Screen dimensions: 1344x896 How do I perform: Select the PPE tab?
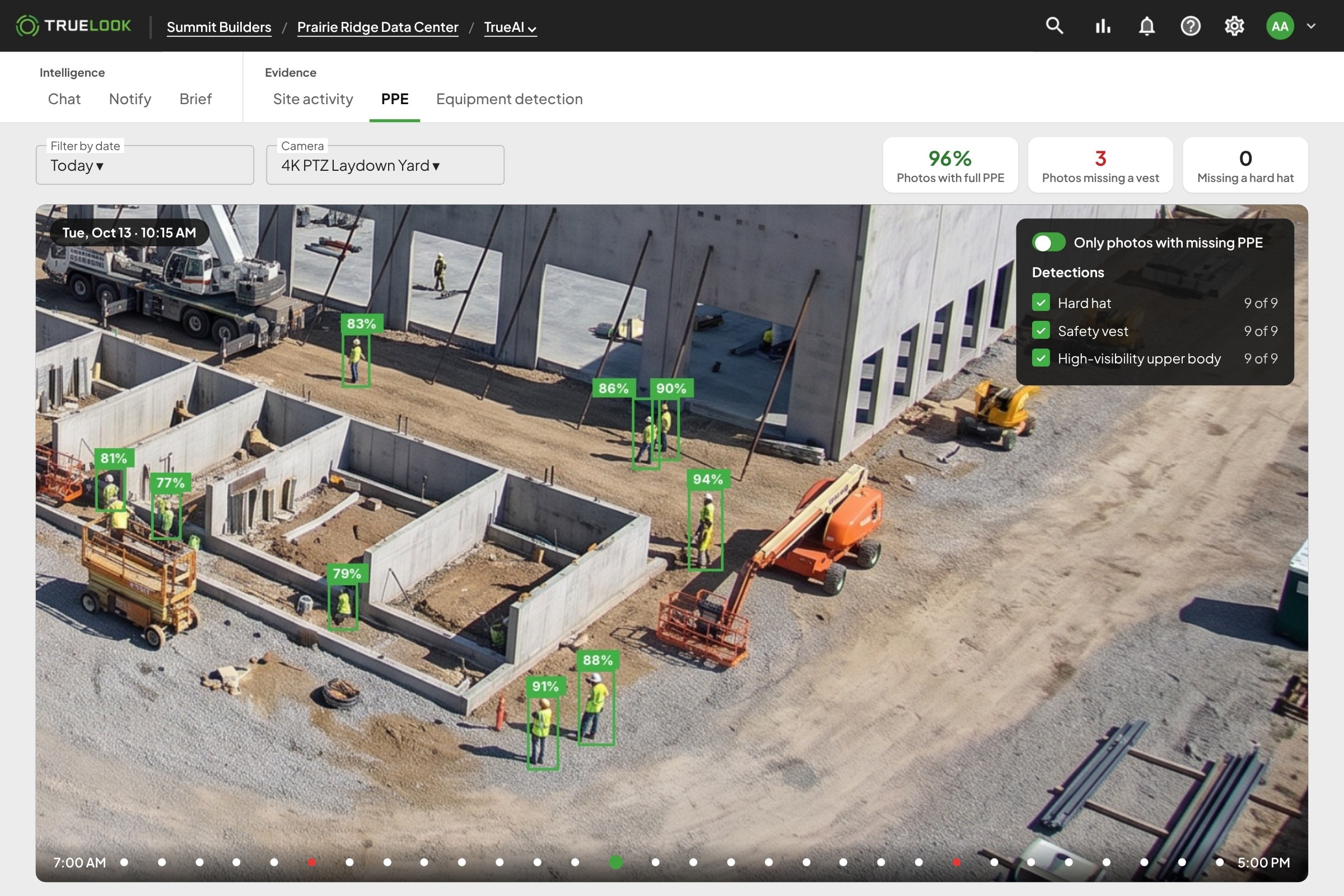tap(395, 99)
